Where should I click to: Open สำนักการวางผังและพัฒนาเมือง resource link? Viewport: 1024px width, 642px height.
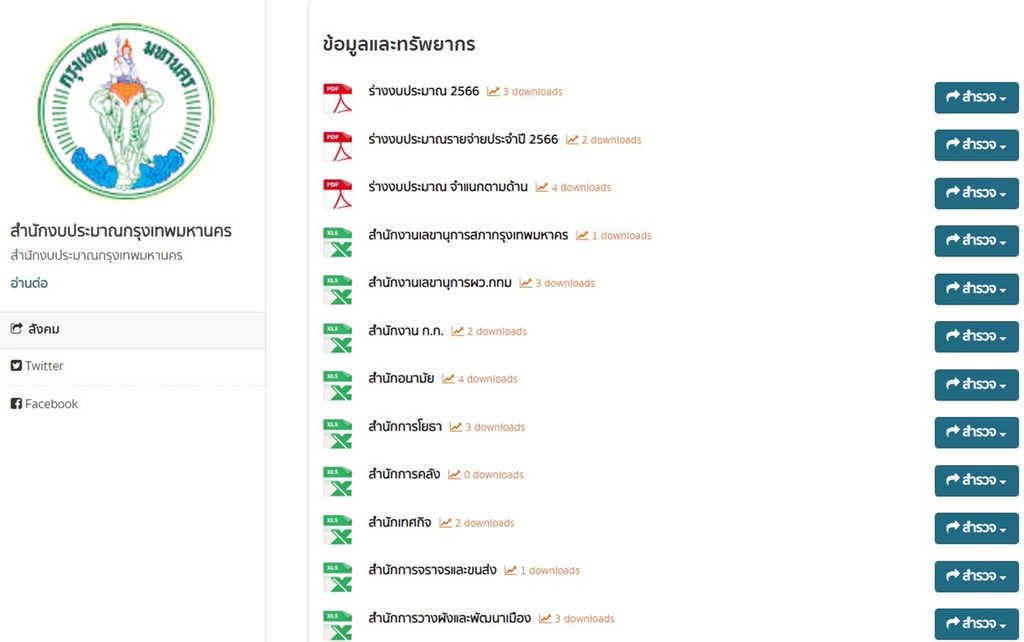coord(449,618)
